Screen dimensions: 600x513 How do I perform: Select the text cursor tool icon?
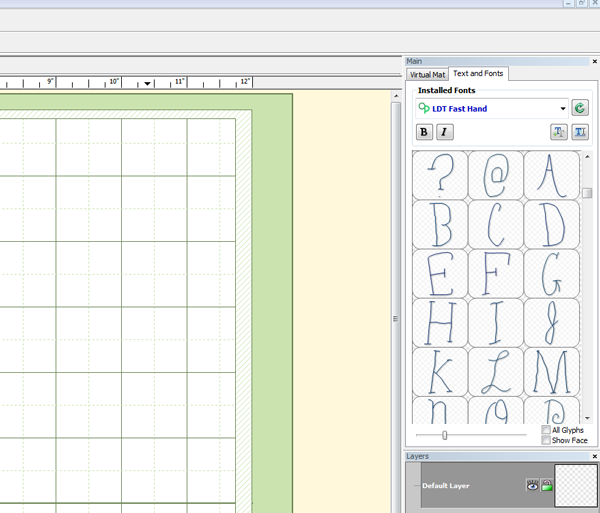coord(579,132)
